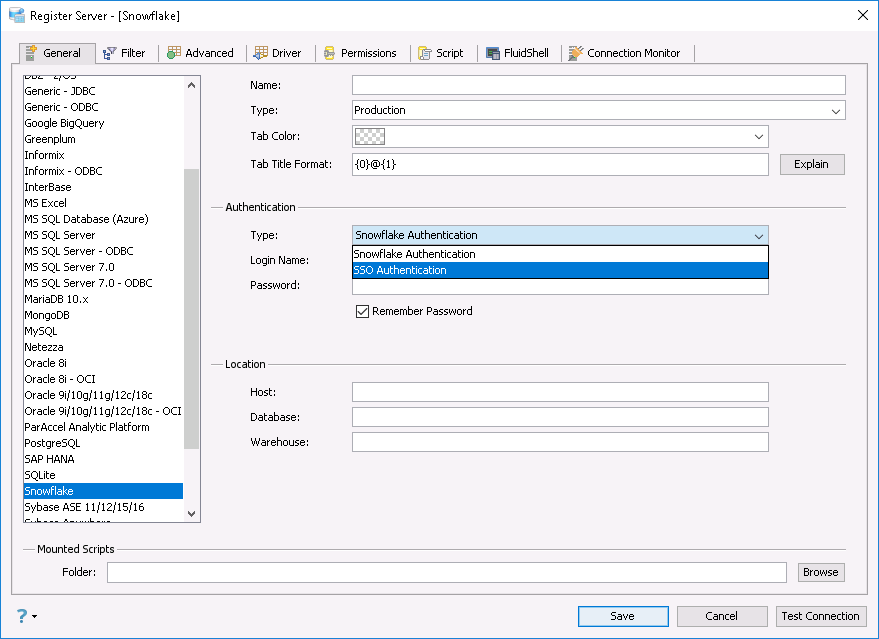Click Browse for mounted scripts folder

coord(820,572)
